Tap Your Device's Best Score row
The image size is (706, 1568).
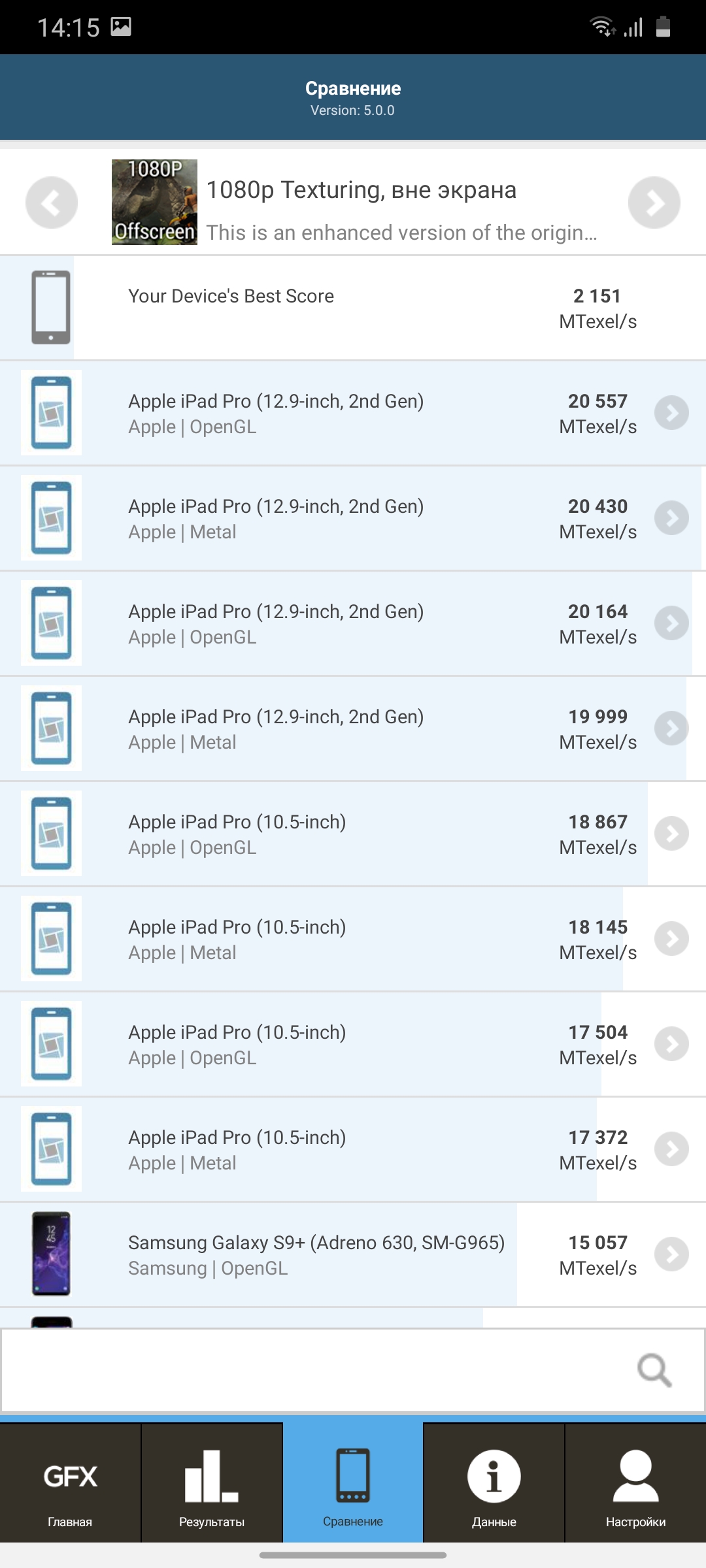pyautogui.click(x=353, y=308)
